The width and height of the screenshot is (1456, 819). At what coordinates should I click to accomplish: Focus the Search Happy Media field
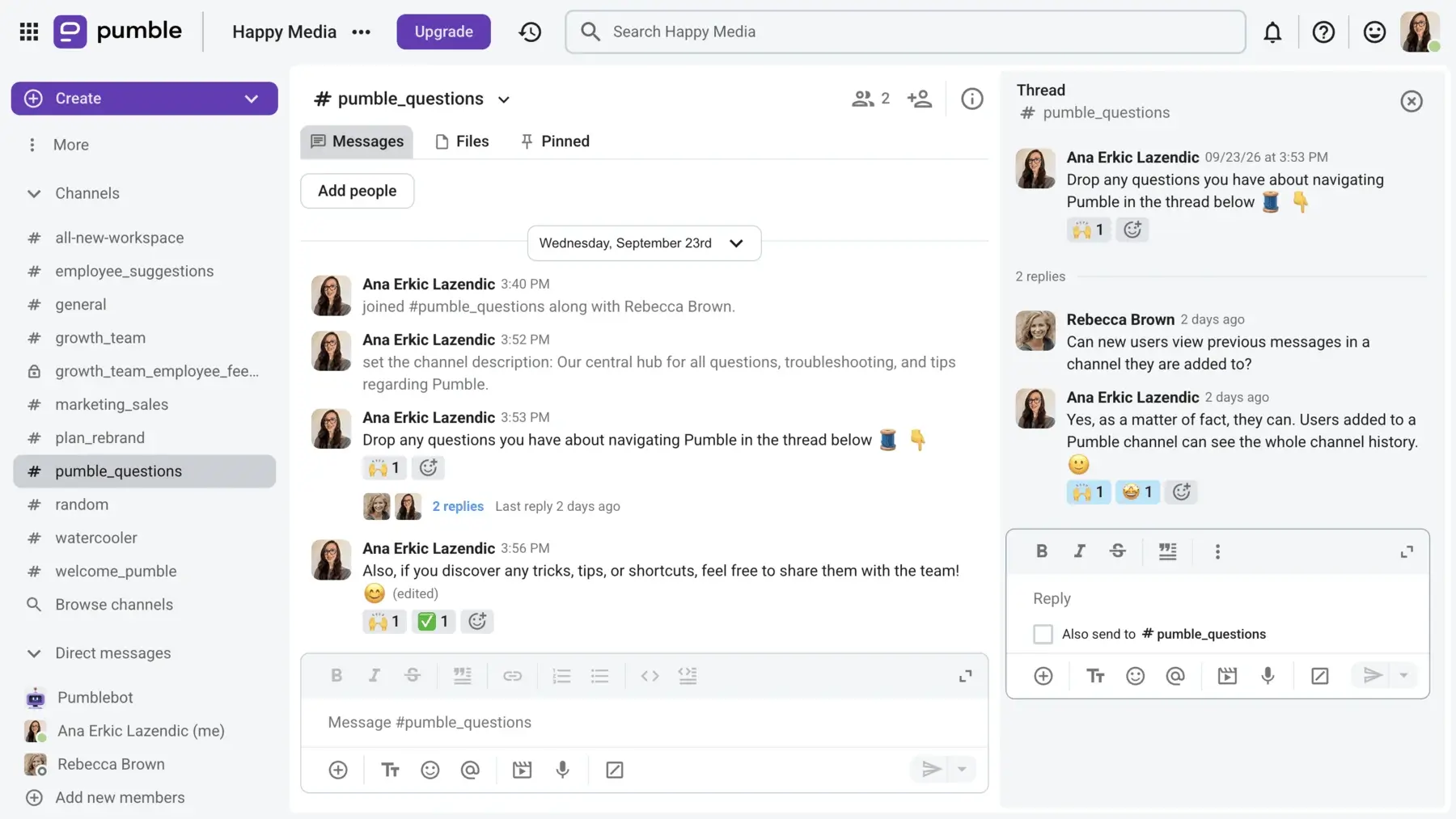[x=905, y=32]
